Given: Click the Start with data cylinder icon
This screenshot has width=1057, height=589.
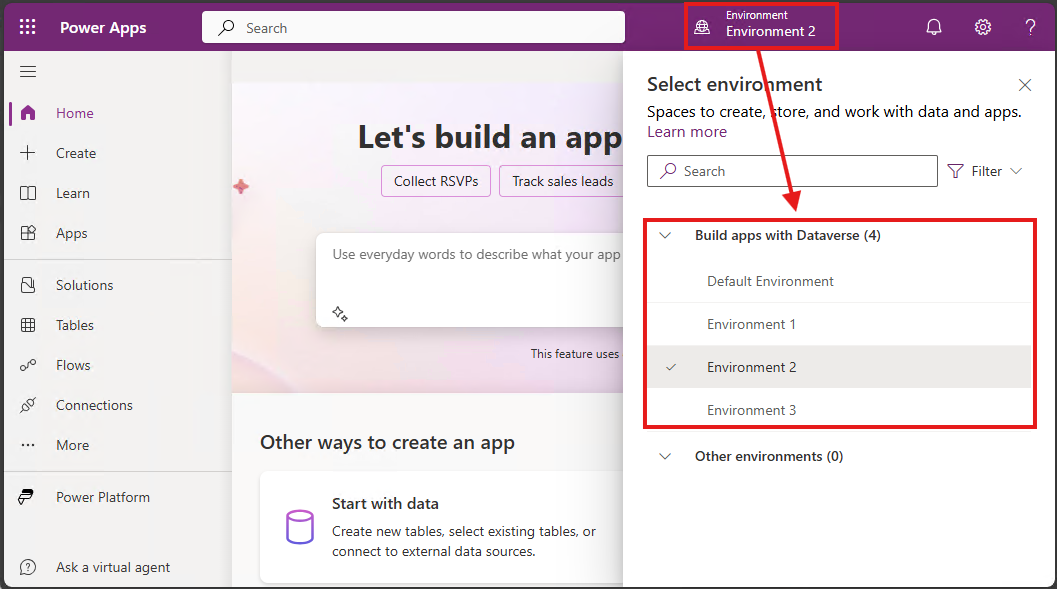Looking at the screenshot, I should click(x=300, y=527).
